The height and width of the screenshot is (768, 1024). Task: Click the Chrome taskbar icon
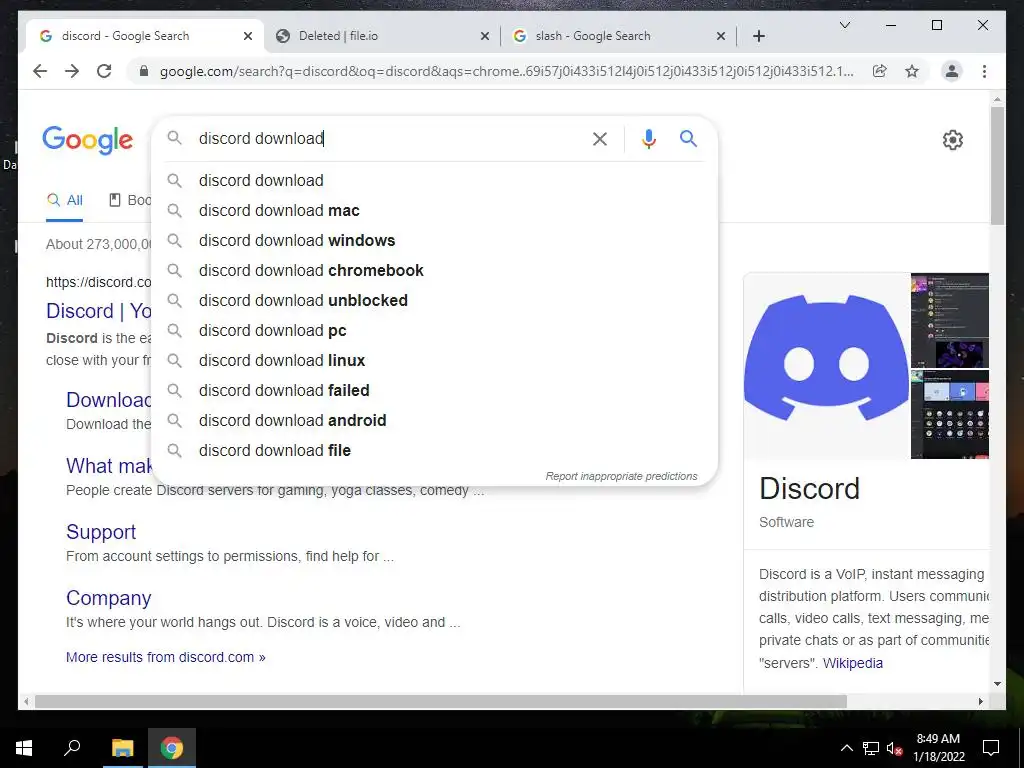(x=172, y=748)
